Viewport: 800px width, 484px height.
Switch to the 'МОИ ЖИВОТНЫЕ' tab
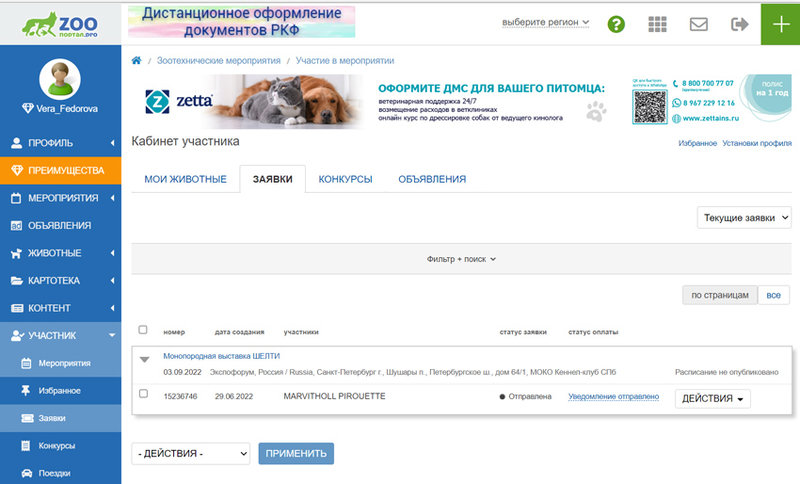185,179
